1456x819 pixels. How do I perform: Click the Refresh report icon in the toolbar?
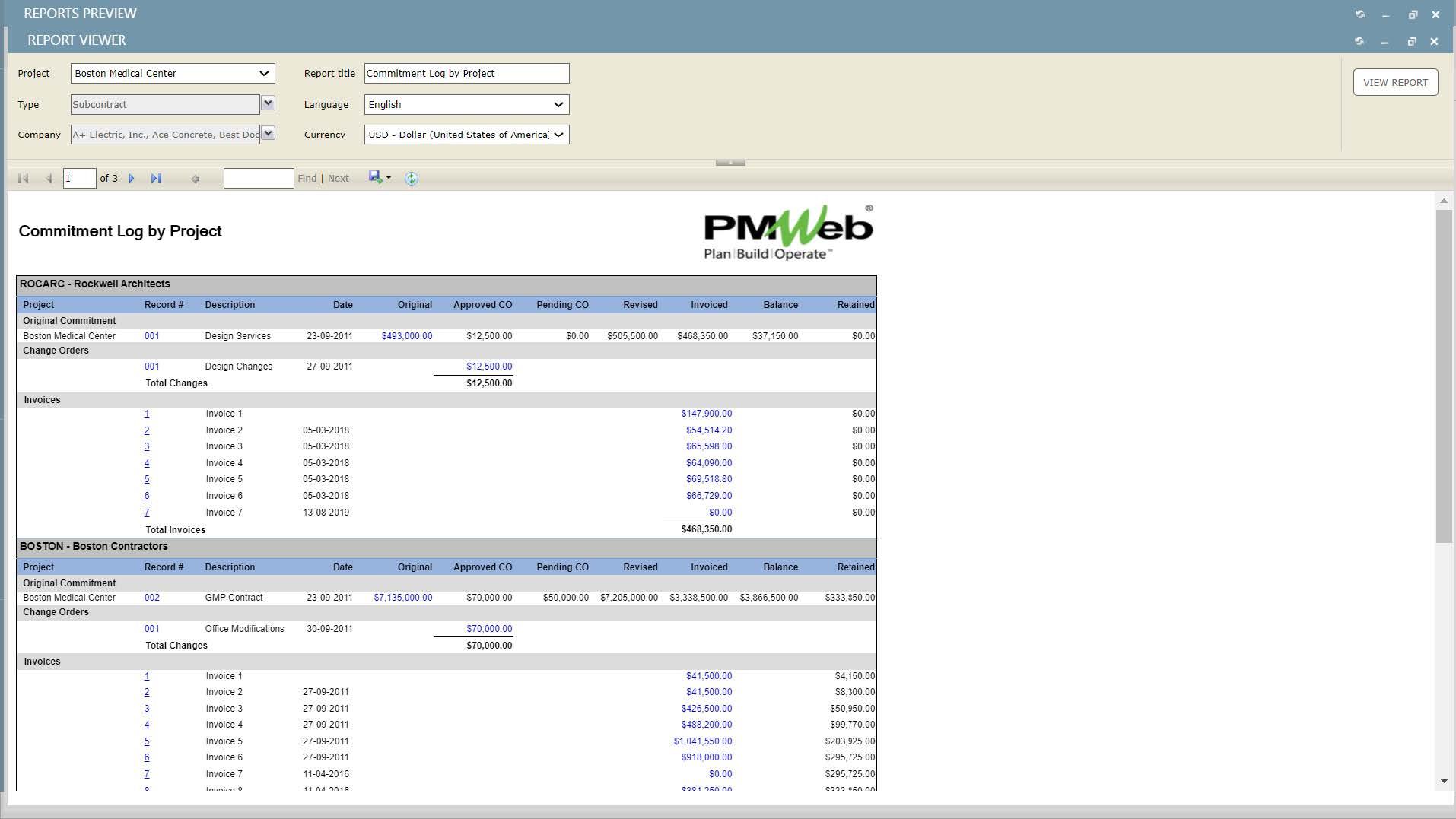(411, 178)
